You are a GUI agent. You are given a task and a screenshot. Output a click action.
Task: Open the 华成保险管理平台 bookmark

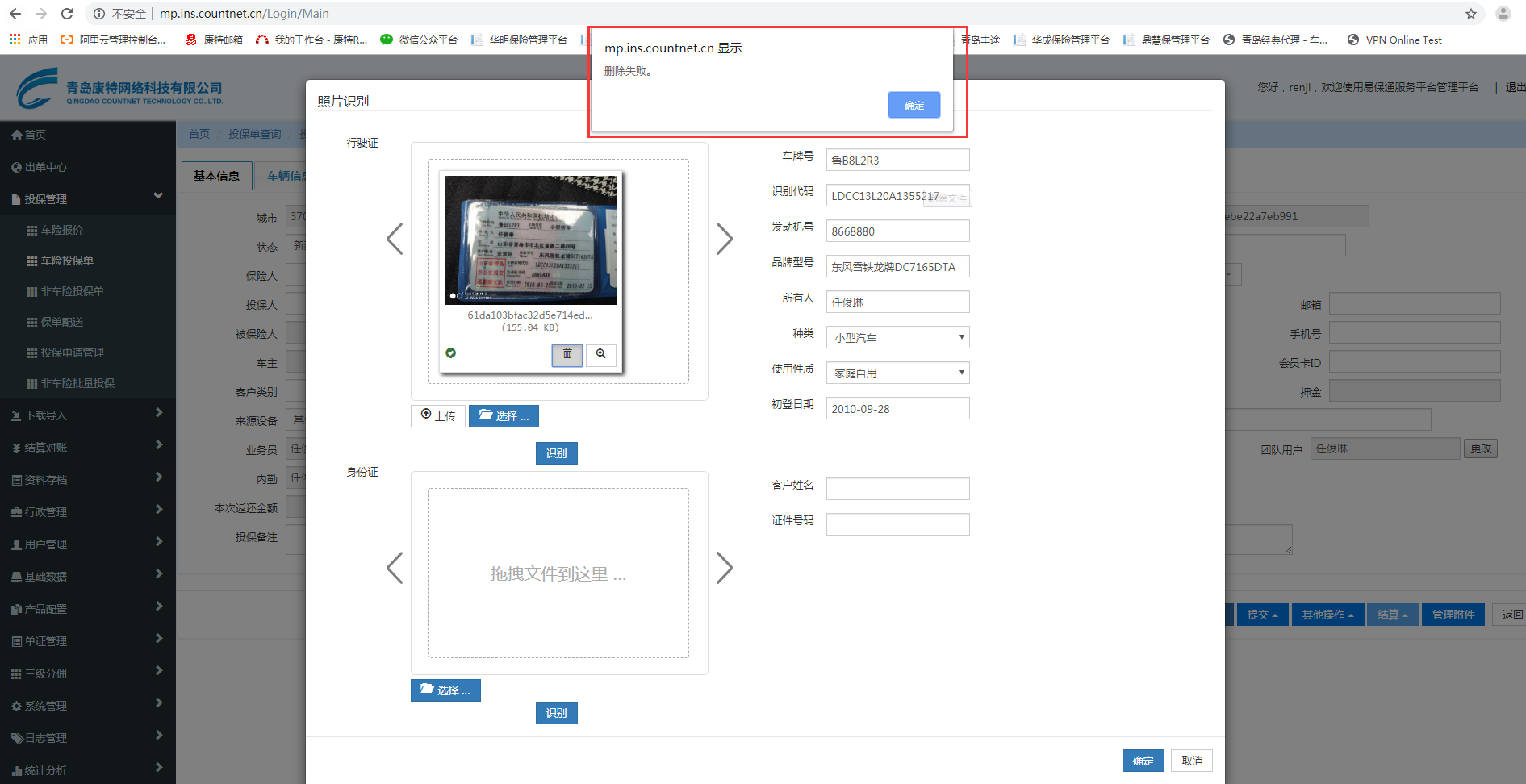pyautogui.click(x=1061, y=40)
